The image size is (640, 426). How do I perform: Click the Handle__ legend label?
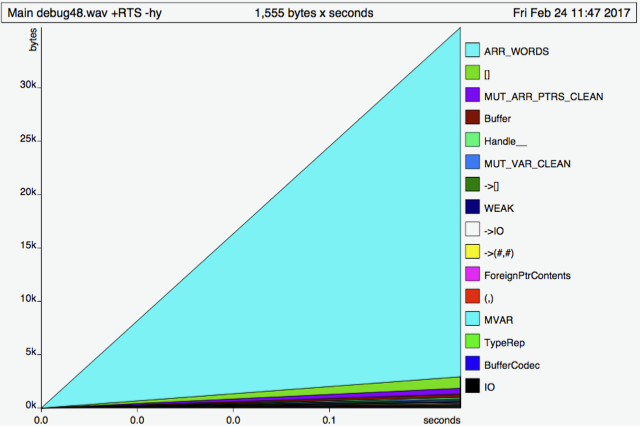tap(505, 142)
